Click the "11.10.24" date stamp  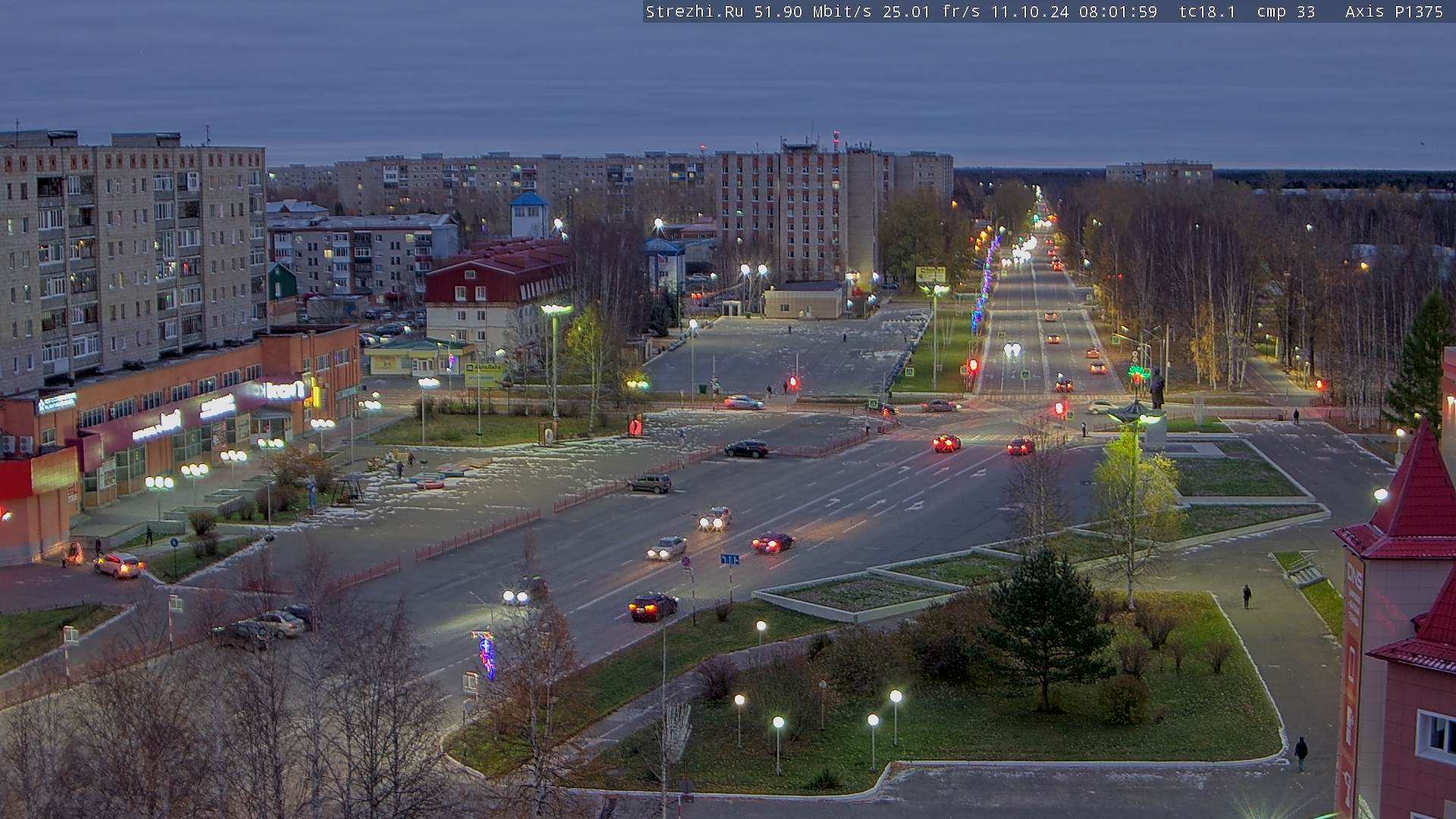coord(1030,11)
